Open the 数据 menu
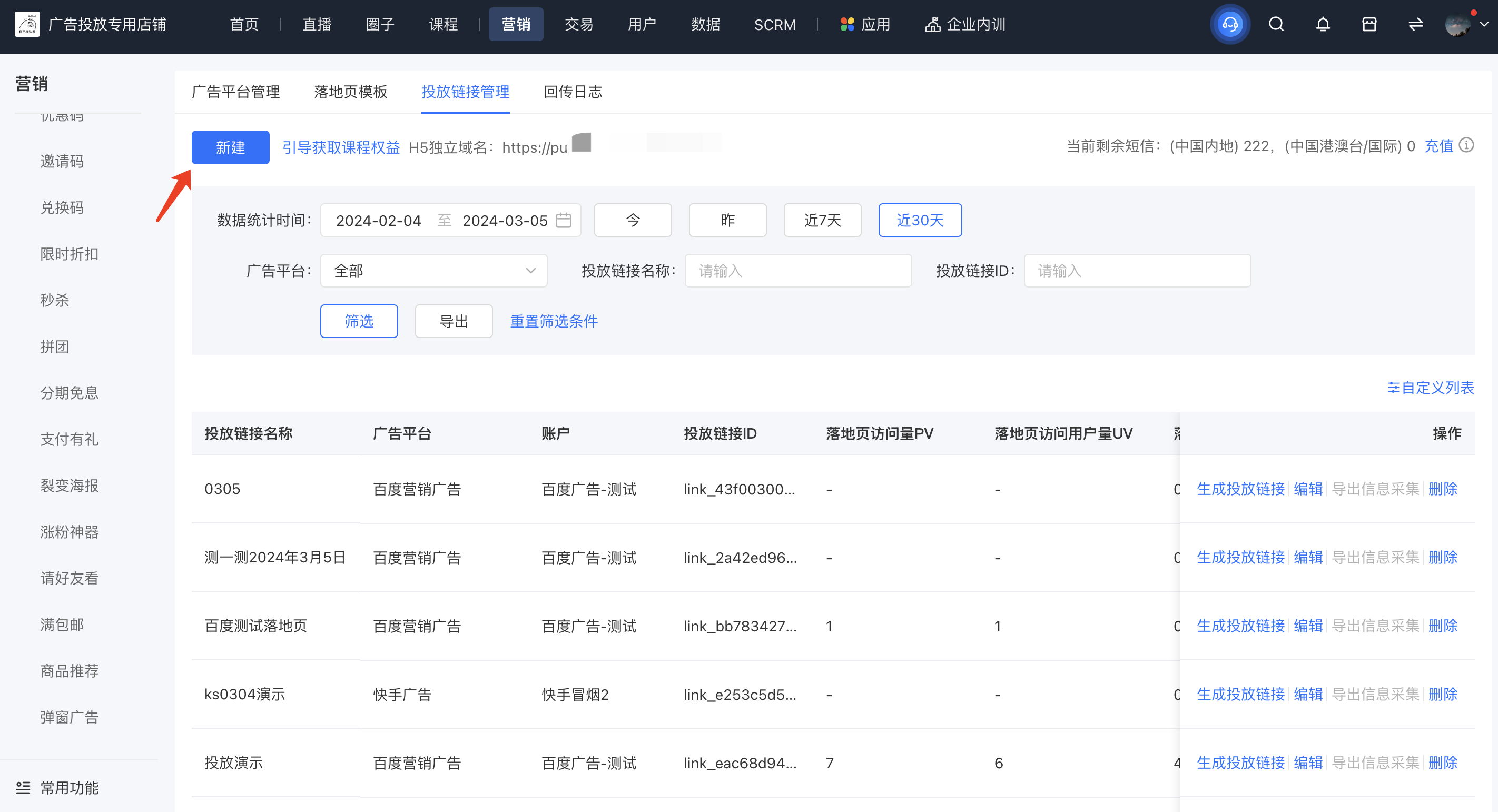This screenshot has width=1498, height=812. [706, 24]
